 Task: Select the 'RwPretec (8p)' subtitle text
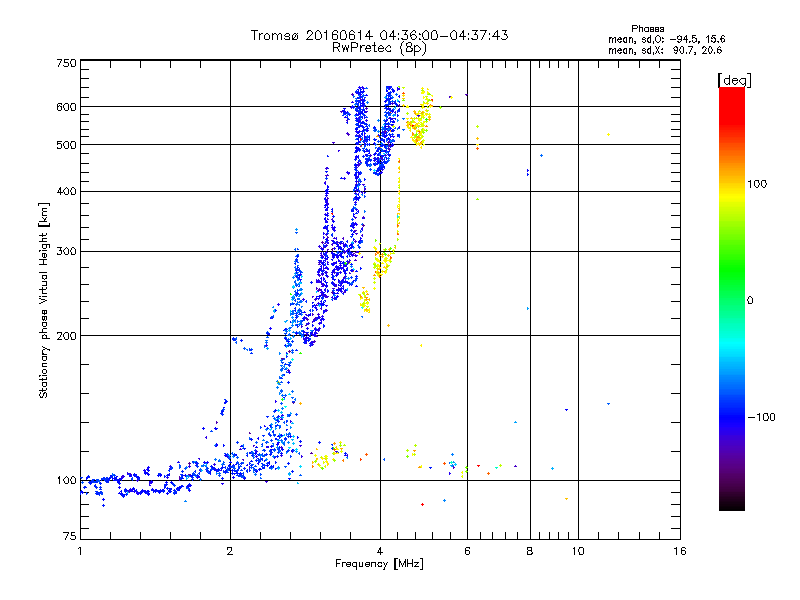coord(379,48)
